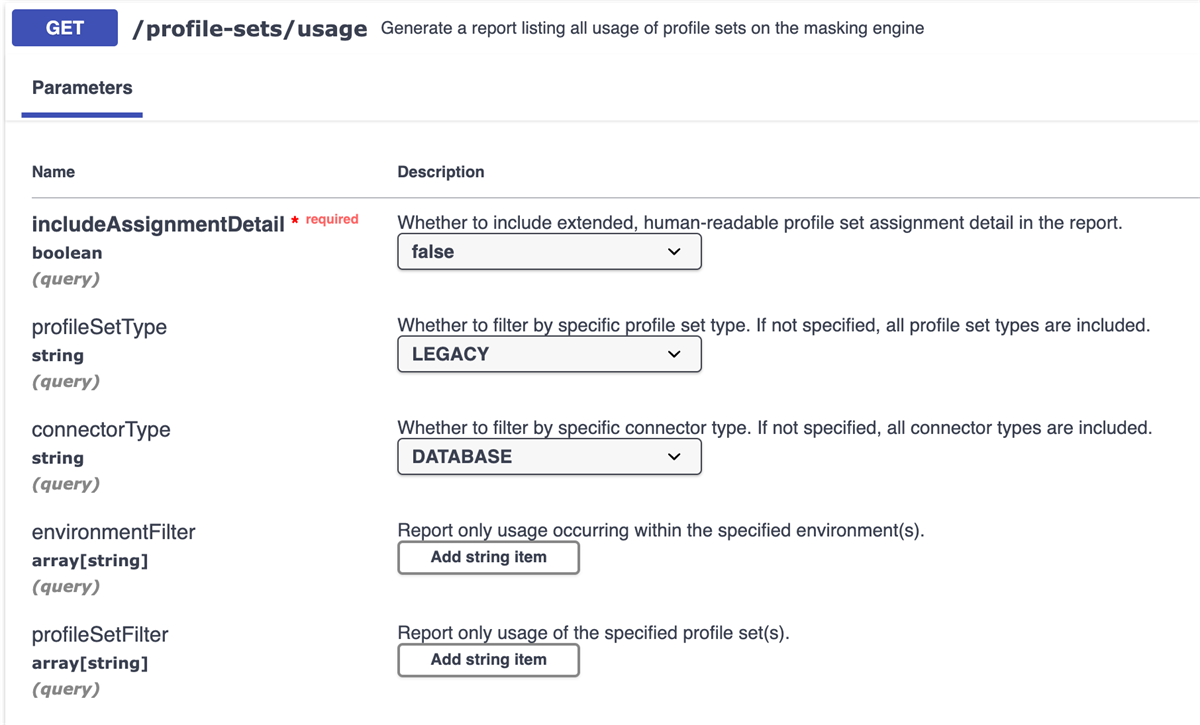Click the Description column header
This screenshot has width=1200, height=725.
(x=441, y=172)
